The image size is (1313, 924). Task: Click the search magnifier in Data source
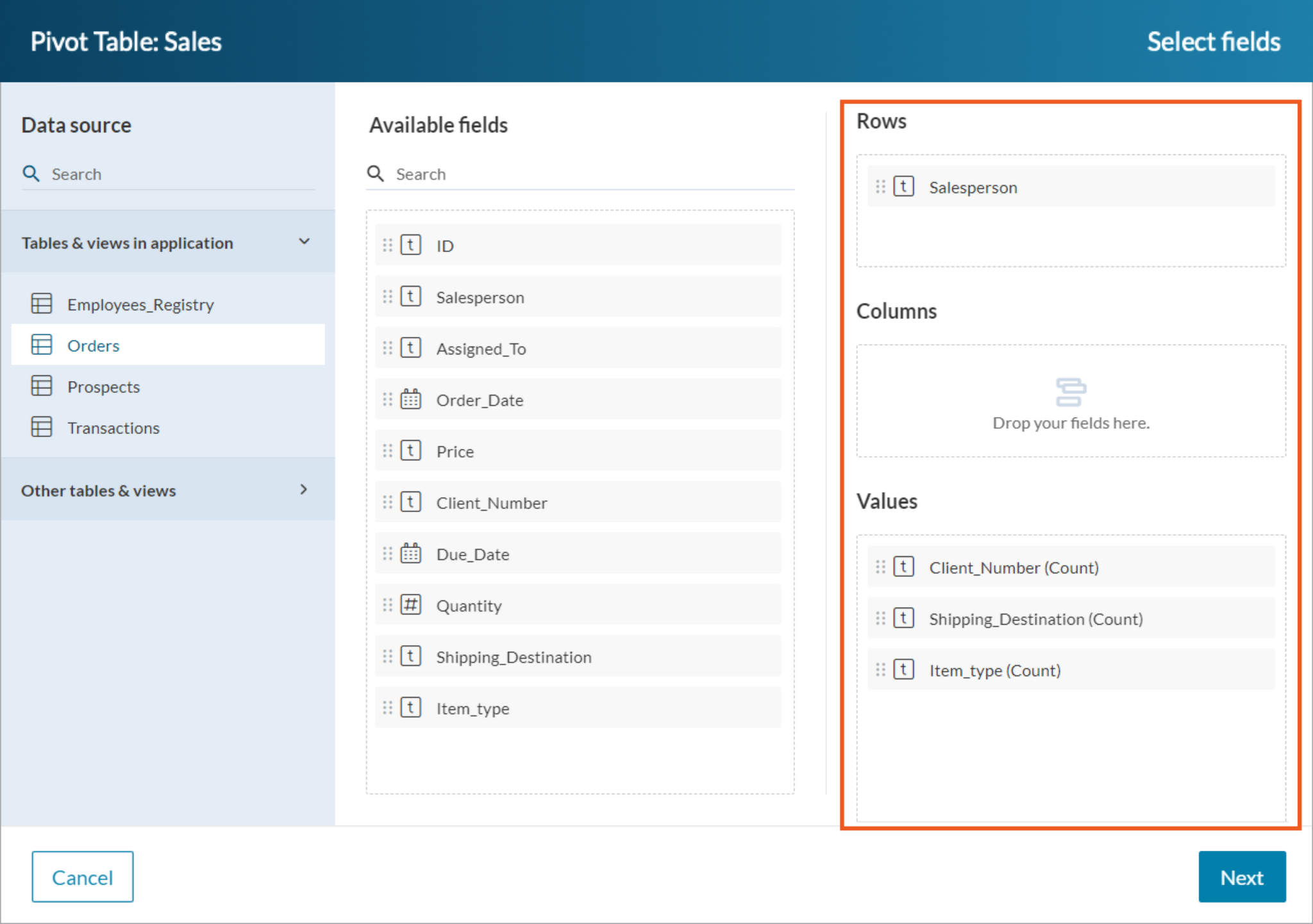[31, 174]
